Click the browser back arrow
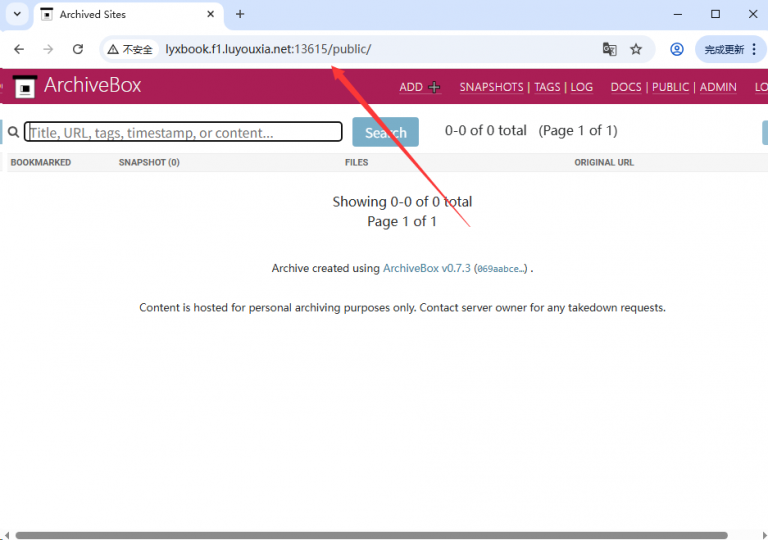This screenshot has height=540, width=768. (x=19, y=49)
